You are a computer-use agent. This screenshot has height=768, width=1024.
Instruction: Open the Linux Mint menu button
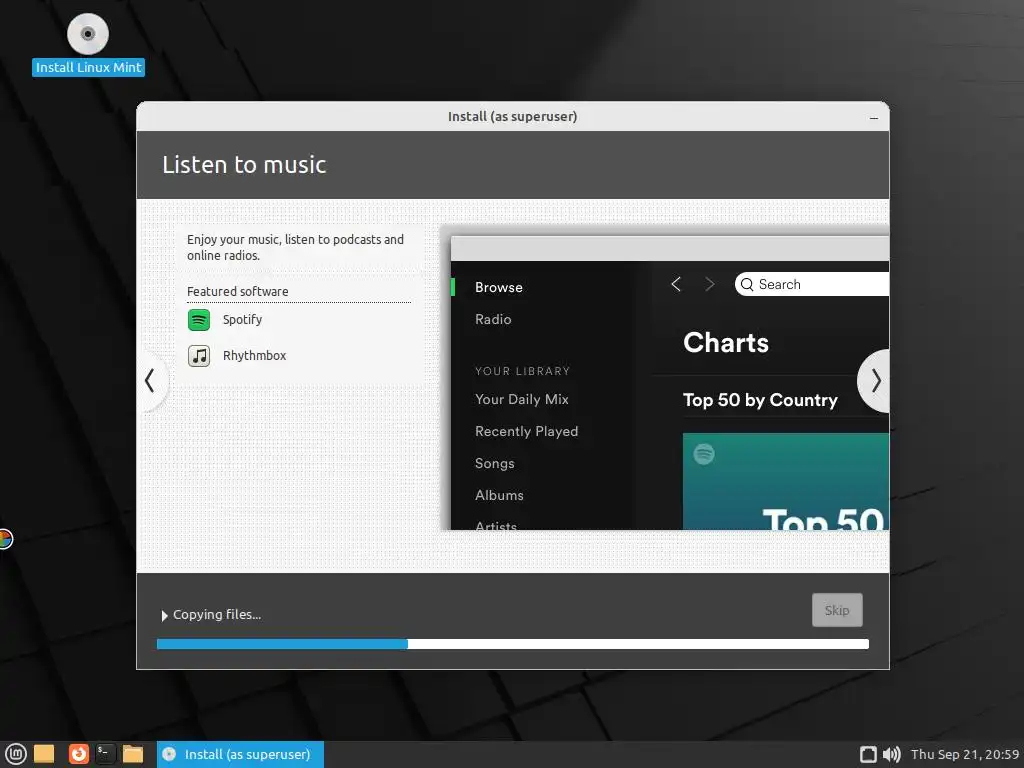16,754
